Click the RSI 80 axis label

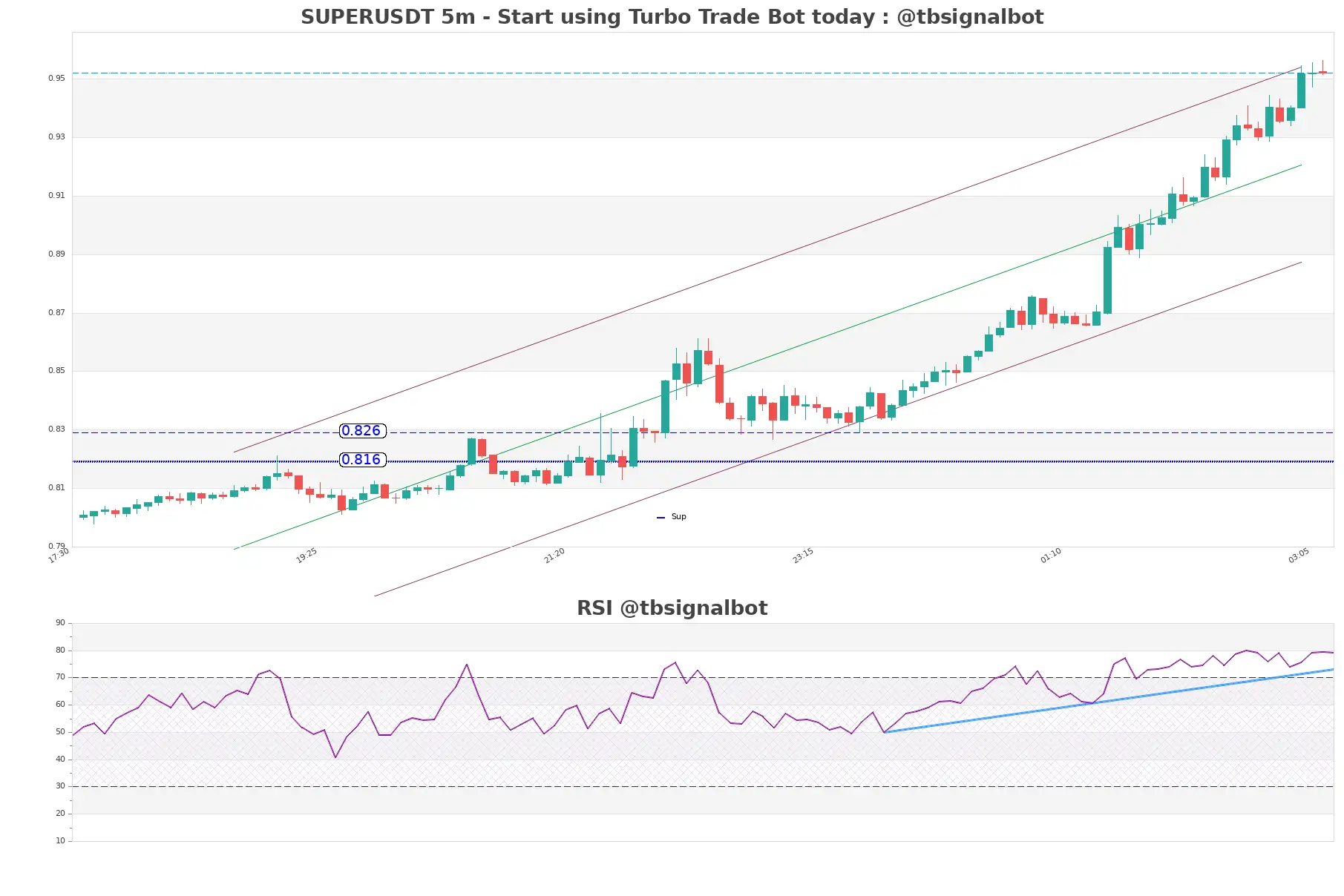pos(60,650)
